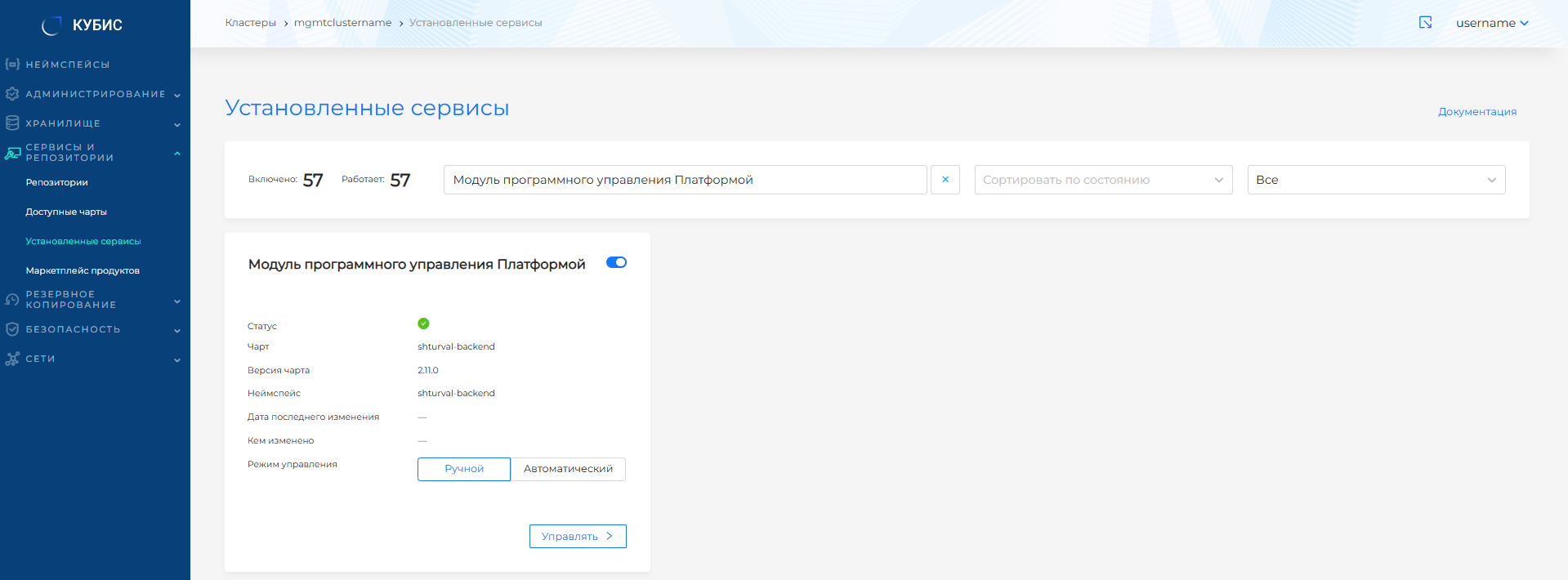The image size is (1568, 580).
Task: Clear the search field with X button
Action: click(945, 180)
